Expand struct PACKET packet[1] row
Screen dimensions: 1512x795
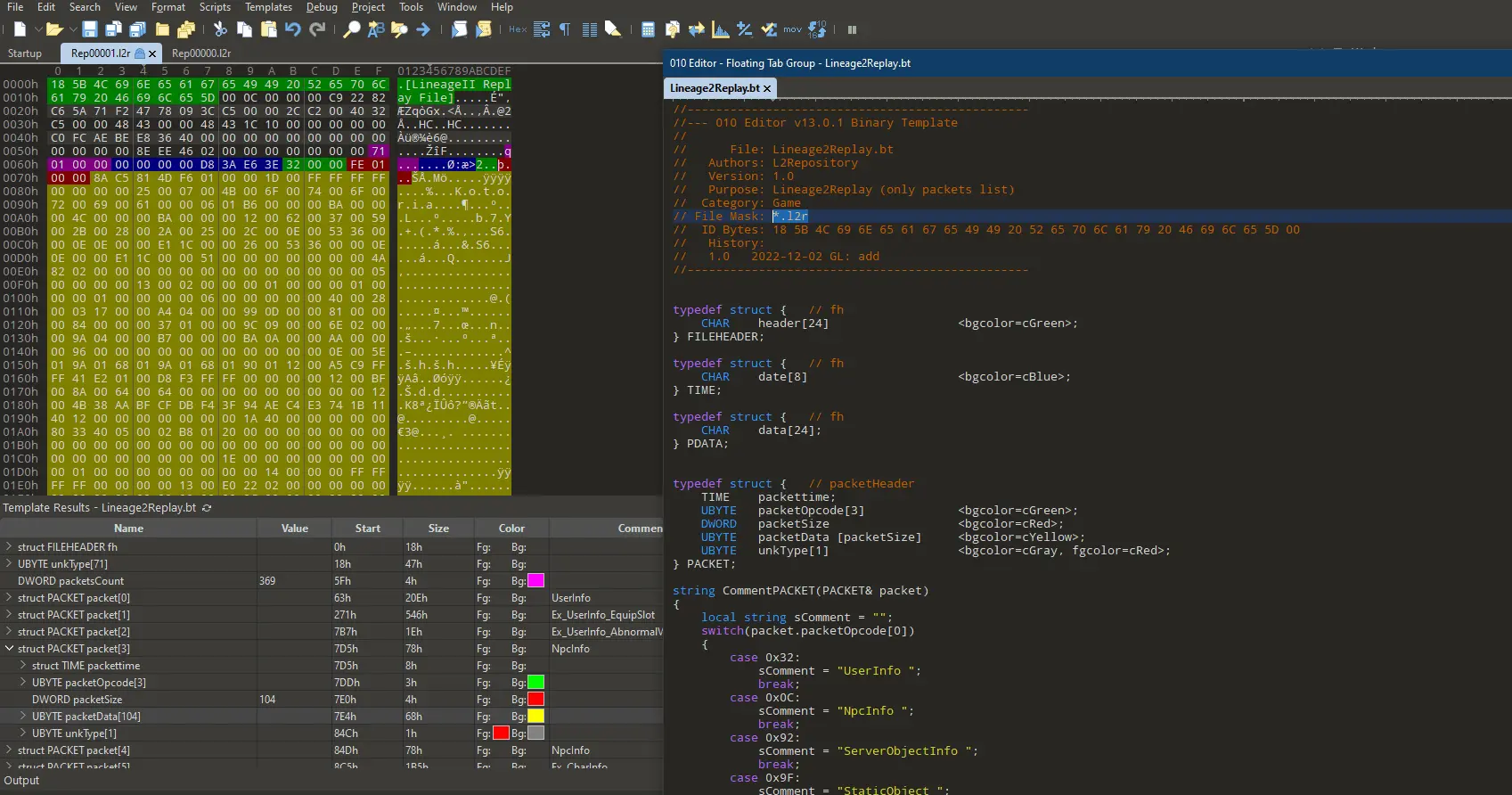pyautogui.click(x=9, y=615)
